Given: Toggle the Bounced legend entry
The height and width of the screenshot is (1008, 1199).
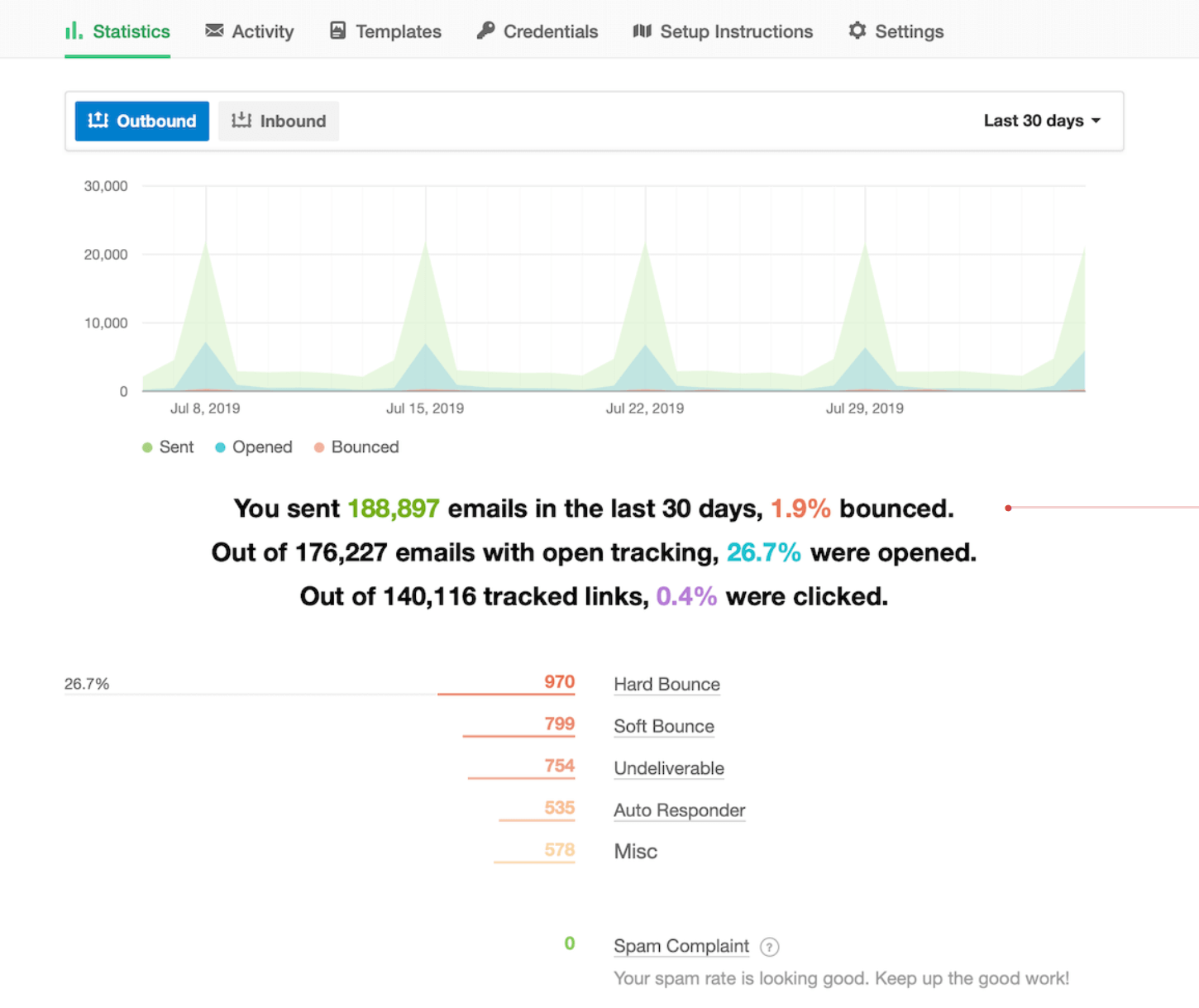Looking at the screenshot, I should (356, 447).
